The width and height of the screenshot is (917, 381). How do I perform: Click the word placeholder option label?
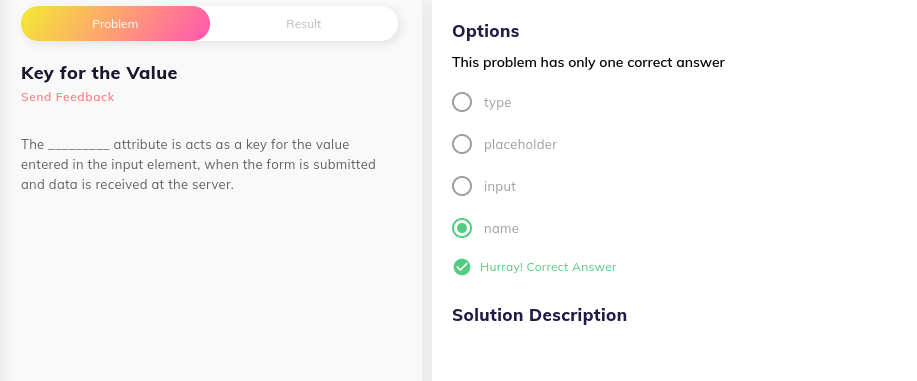[x=520, y=145]
